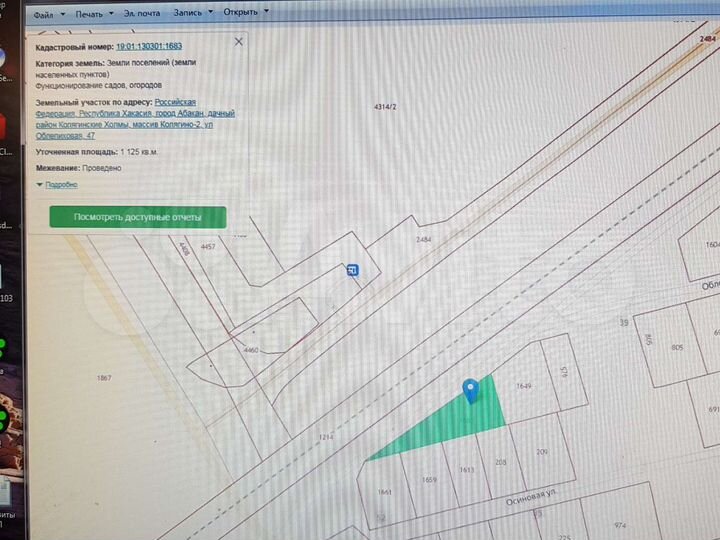Click the blue location pin marker

(471, 391)
